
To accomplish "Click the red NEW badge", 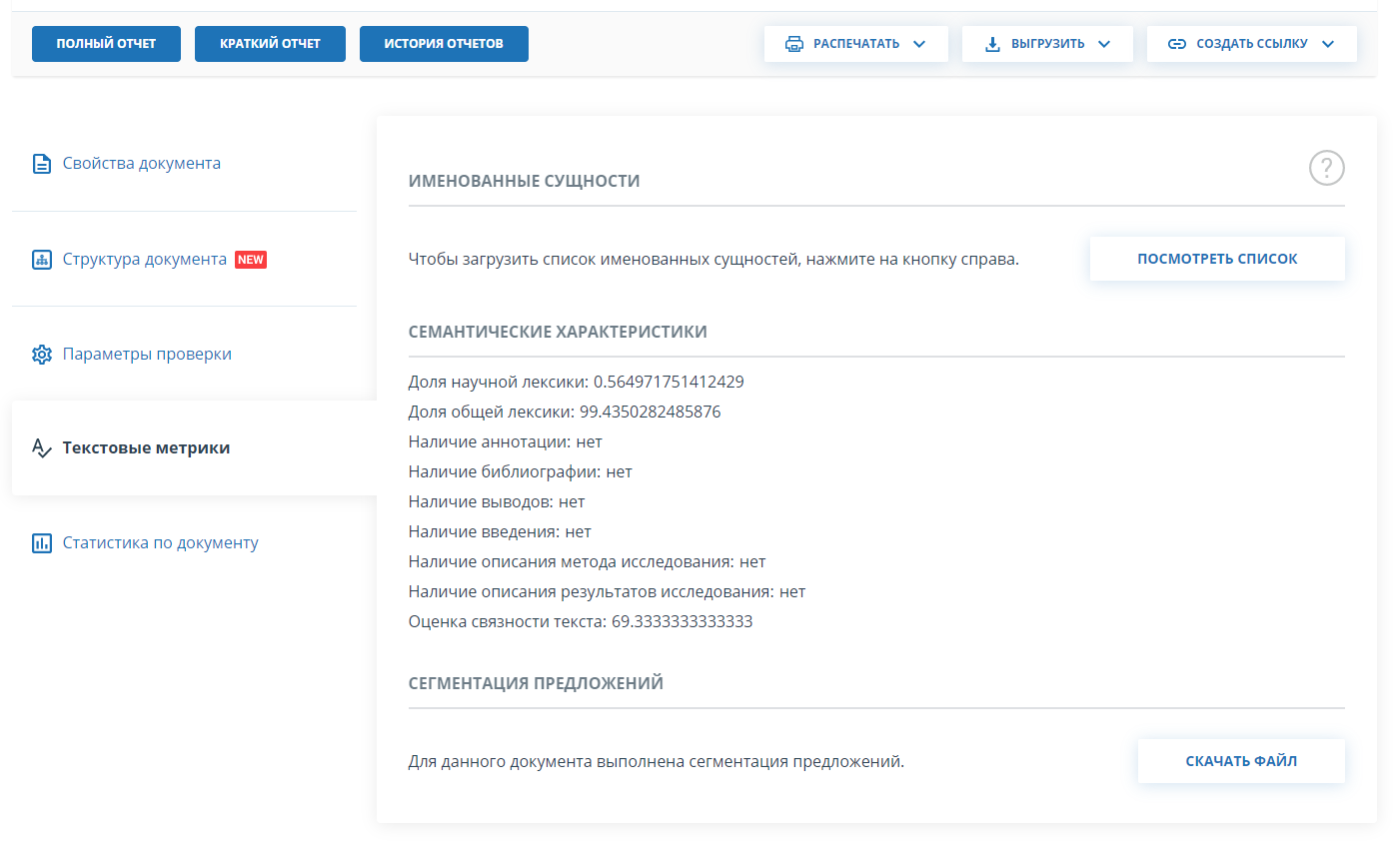I will click(251, 260).
